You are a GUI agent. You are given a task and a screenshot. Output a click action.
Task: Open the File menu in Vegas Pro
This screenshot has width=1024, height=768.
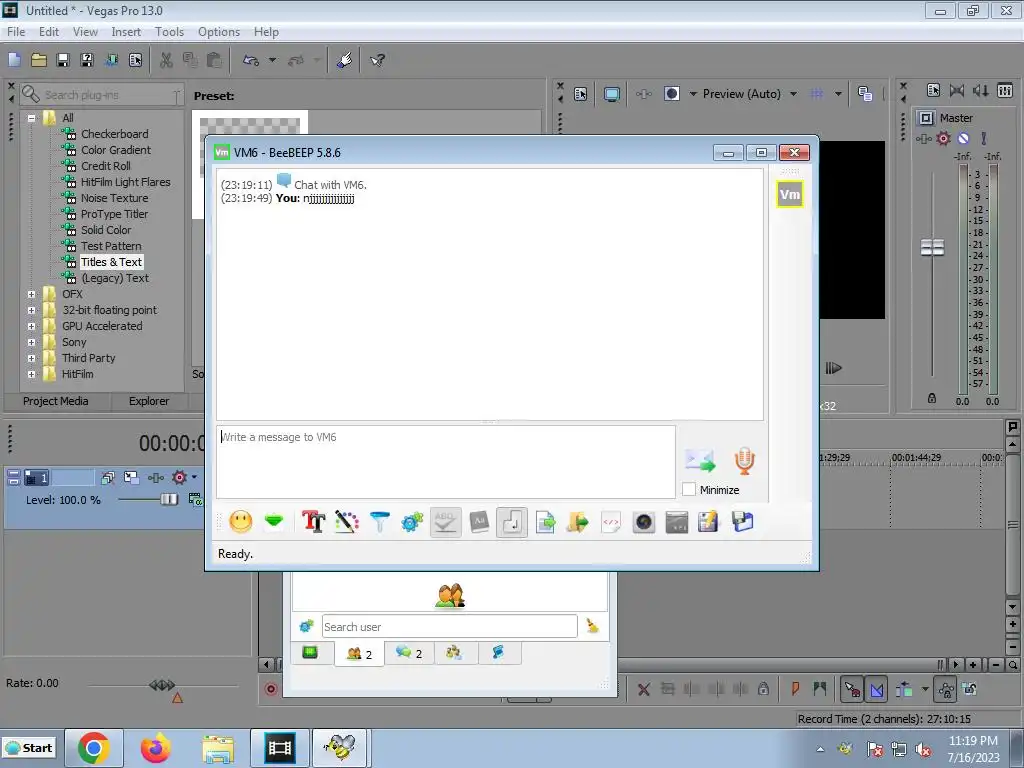16,31
